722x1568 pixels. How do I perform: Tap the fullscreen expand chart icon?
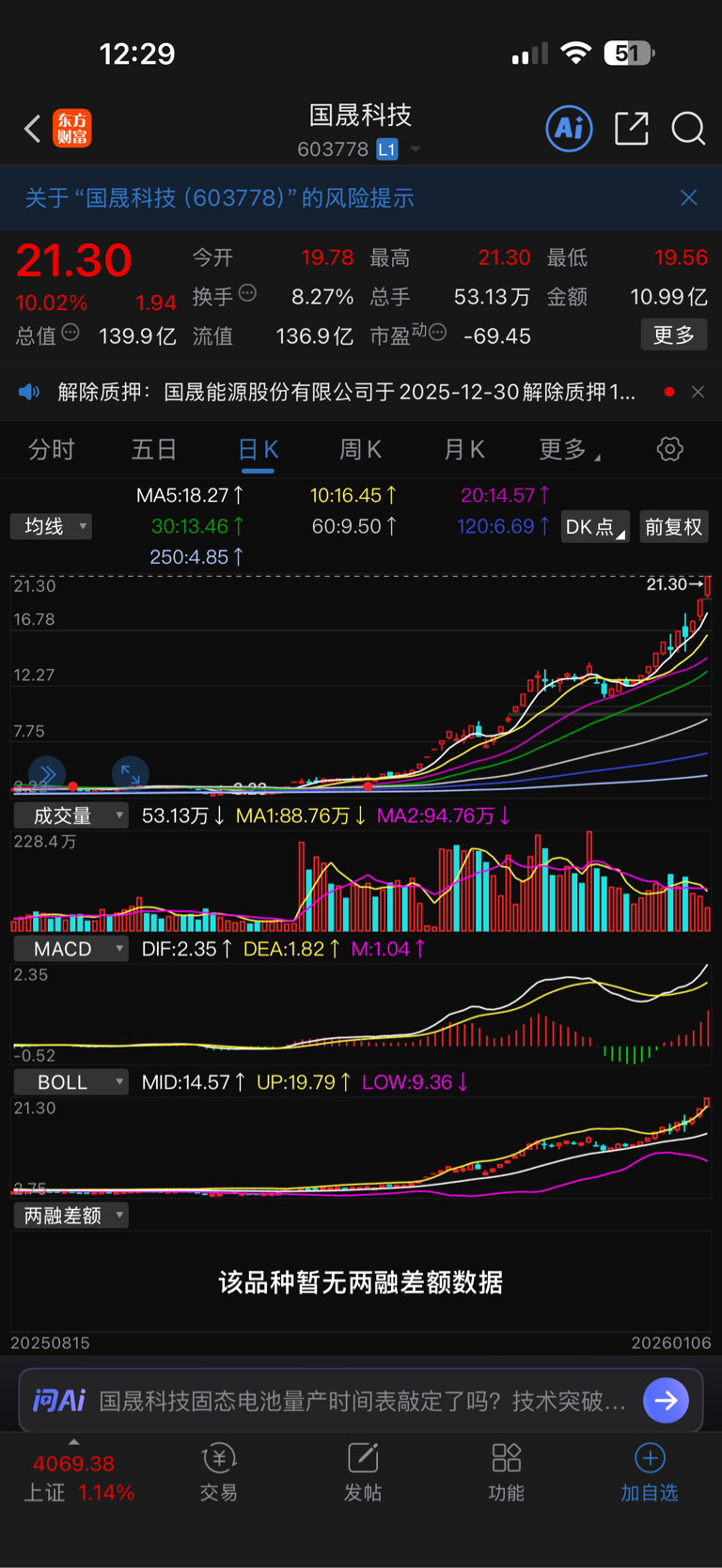point(130,774)
